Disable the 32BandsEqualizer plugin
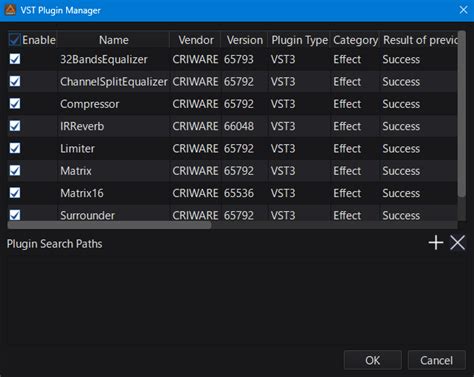 (x=15, y=59)
